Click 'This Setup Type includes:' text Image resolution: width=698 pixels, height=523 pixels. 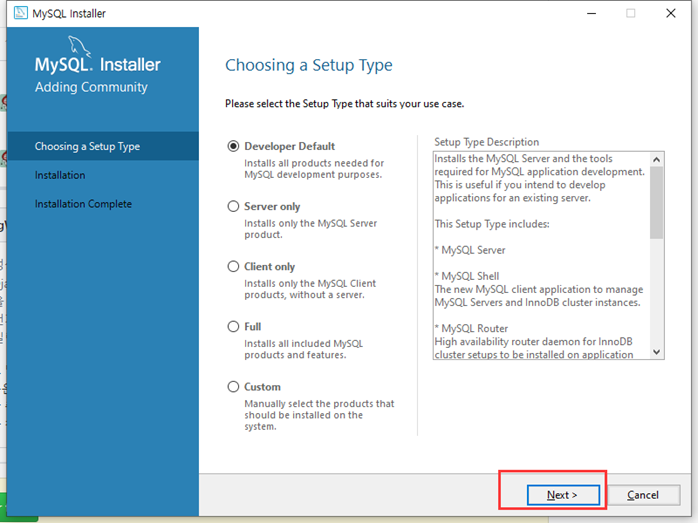[492, 224]
